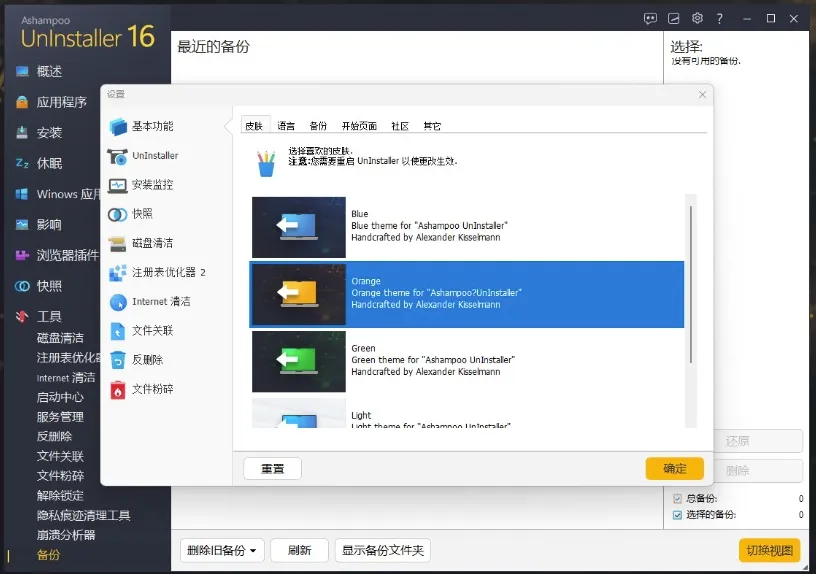Open 解除锁定 in sidebar tools
Viewport: 816px width, 574px height.
[60, 495]
